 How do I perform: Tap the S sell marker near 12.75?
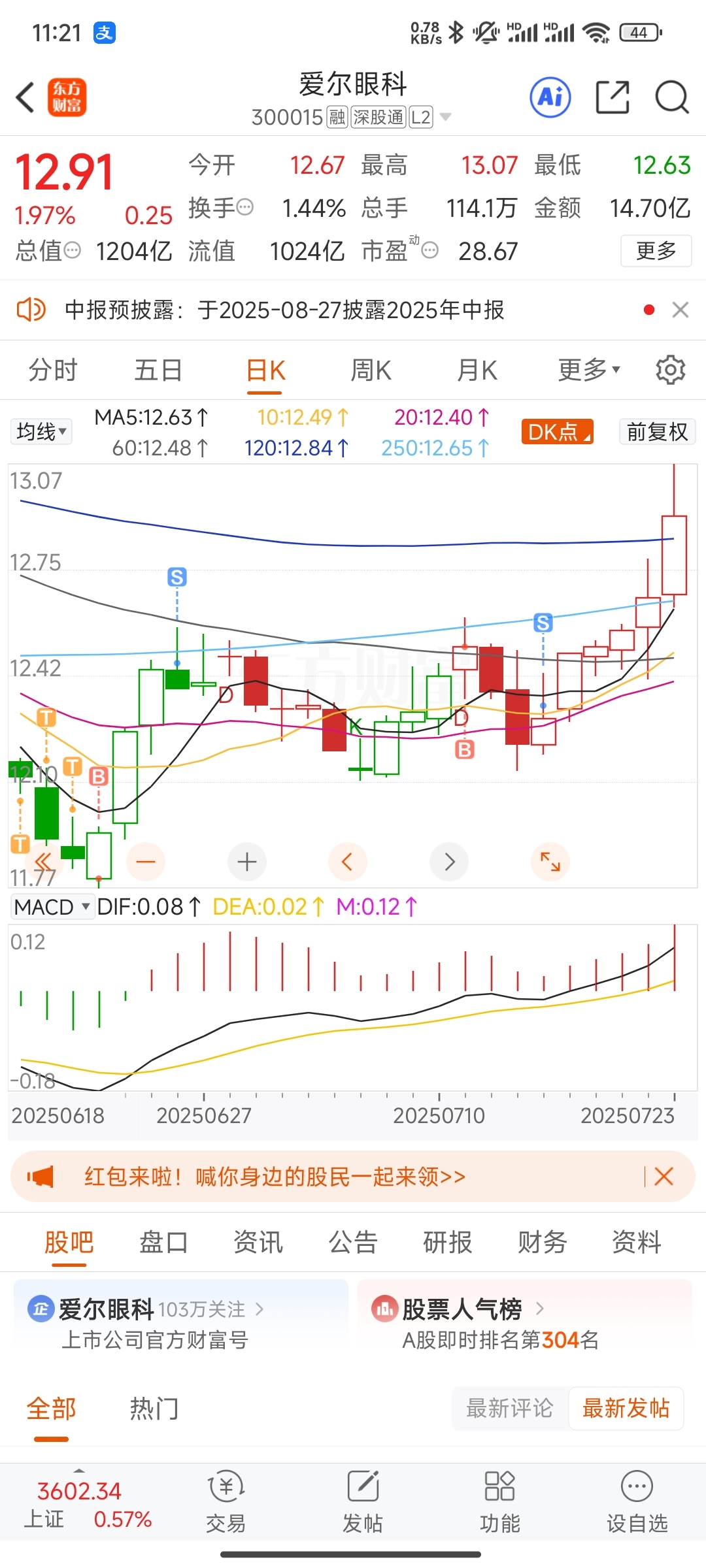[177, 577]
